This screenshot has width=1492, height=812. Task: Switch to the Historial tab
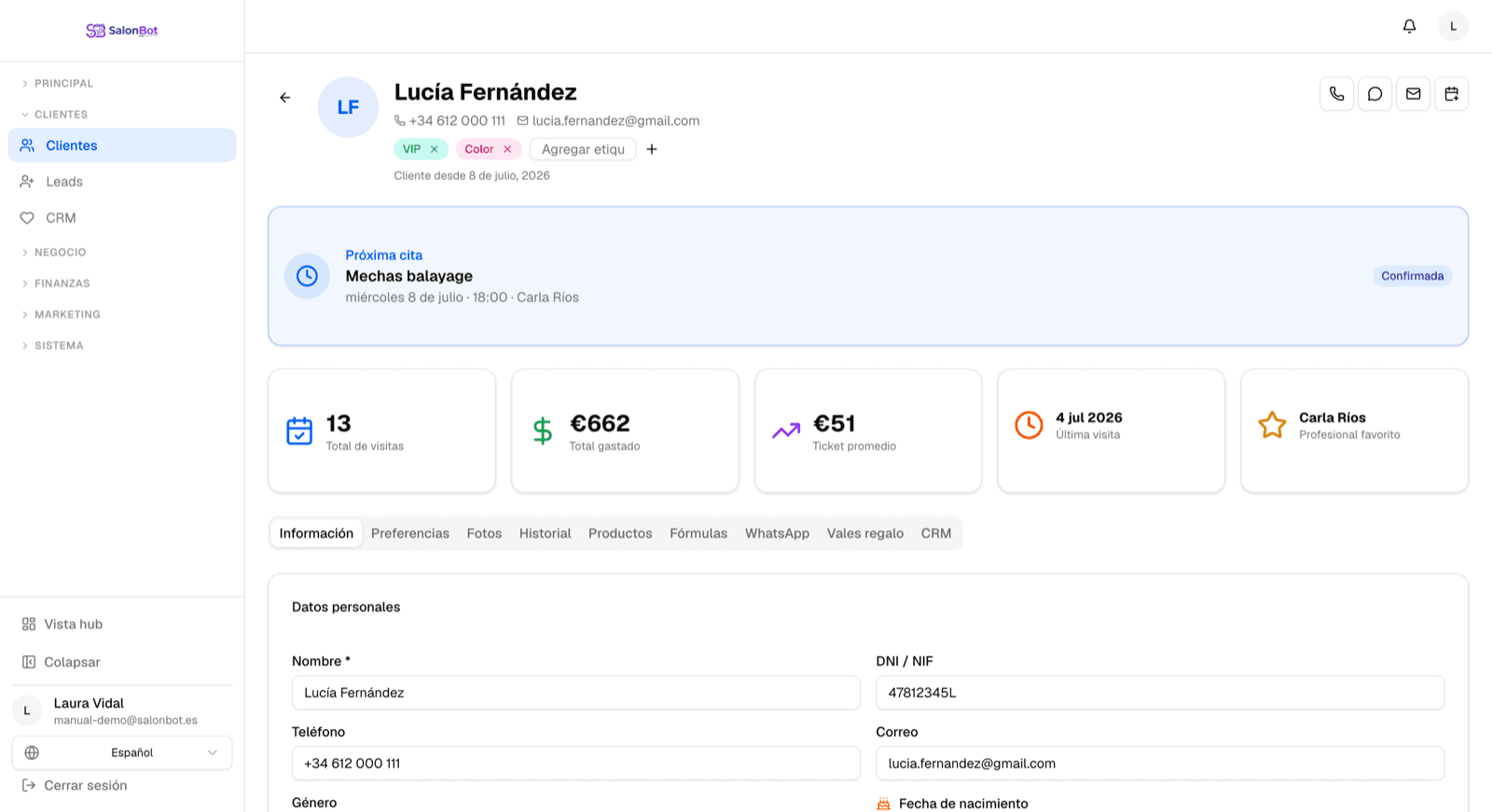[x=545, y=533]
